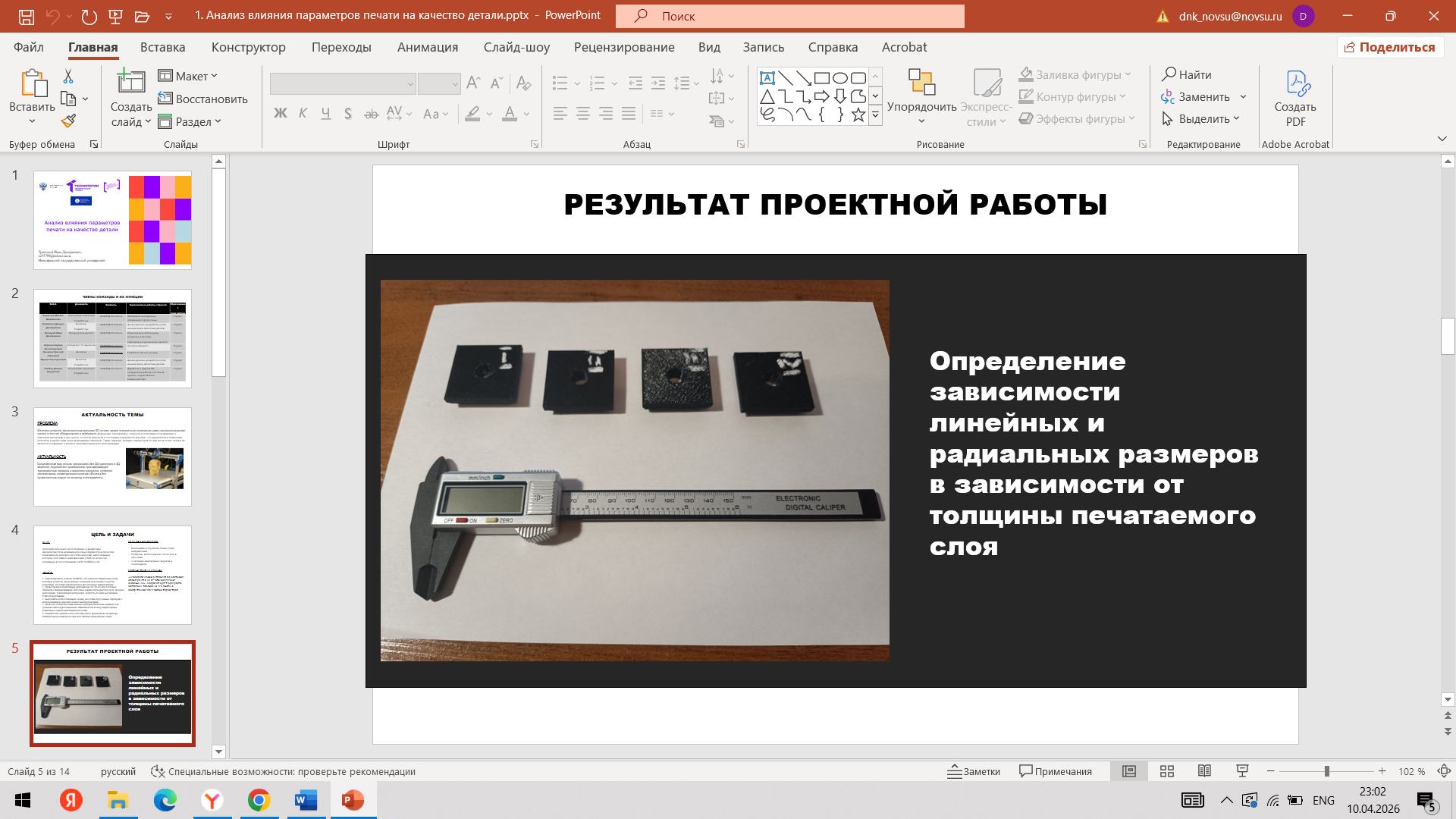The height and width of the screenshot is (819, 1456).
Task: Expand the Заливка фигуры dropdown
Action: coord(1075,74)
